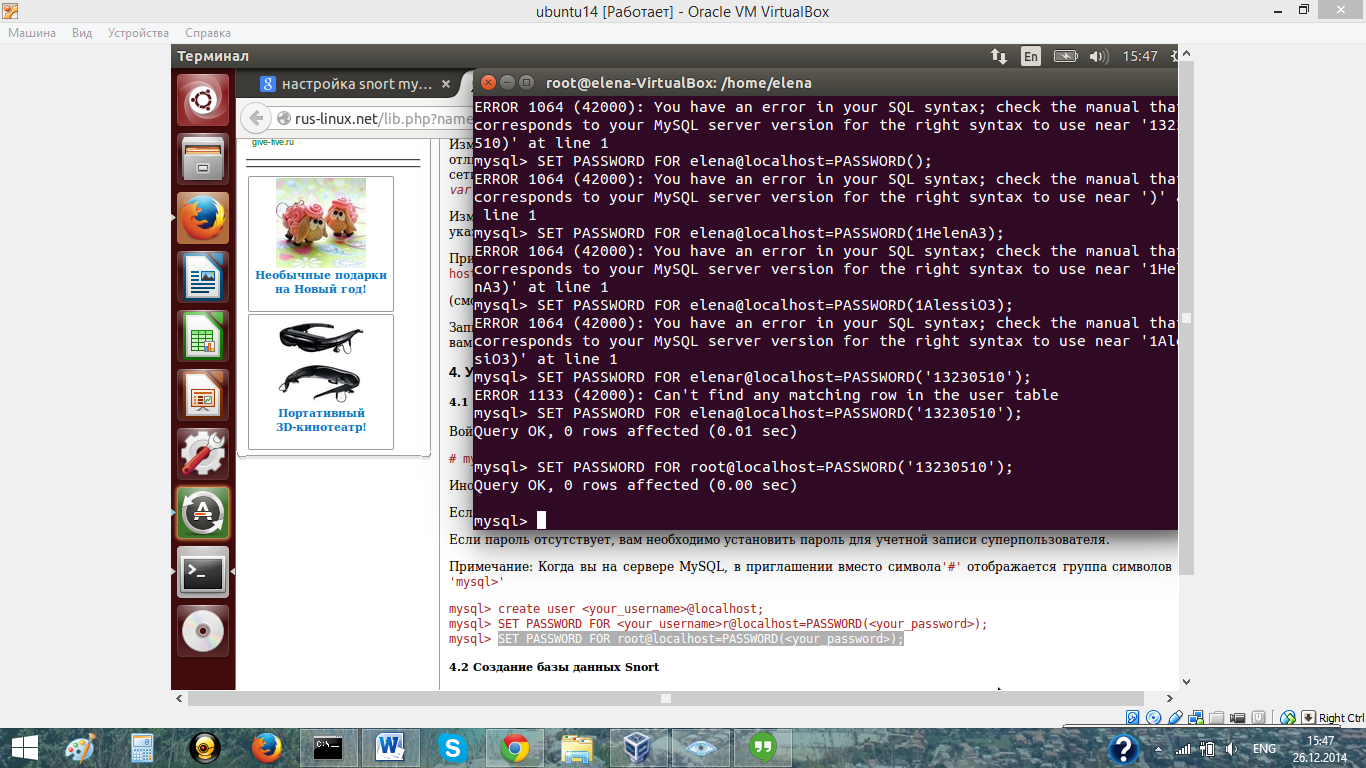Open 'Портативный 3D-кинотеатр!' ad link
Image resolution: width=1366 pixels, height=768 pixels.
(x=321, y=420)
